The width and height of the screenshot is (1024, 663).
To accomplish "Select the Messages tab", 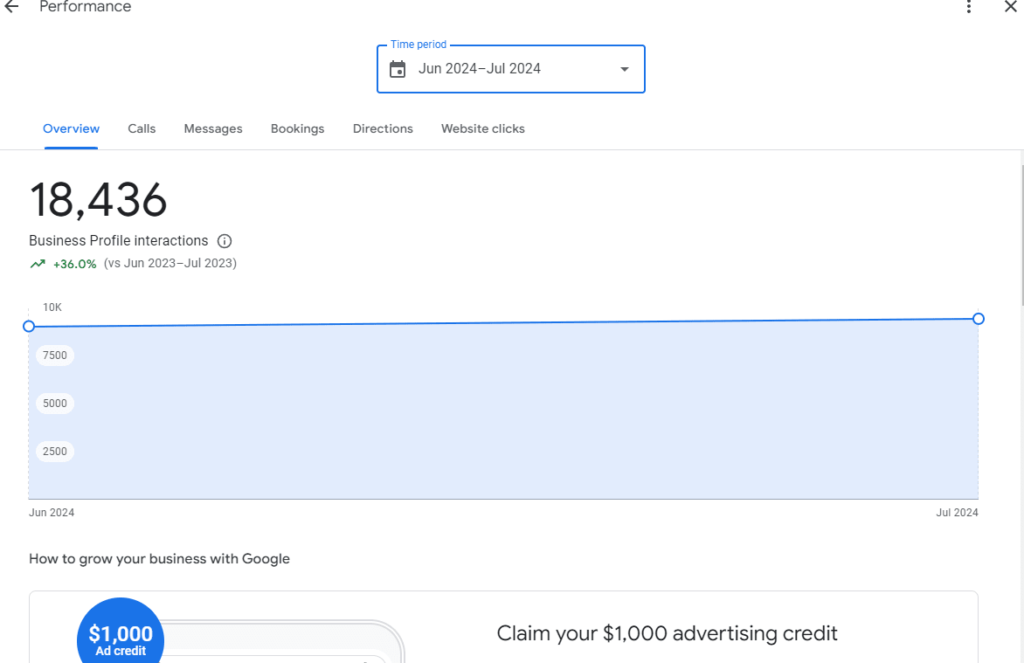I will coord(213,129).
